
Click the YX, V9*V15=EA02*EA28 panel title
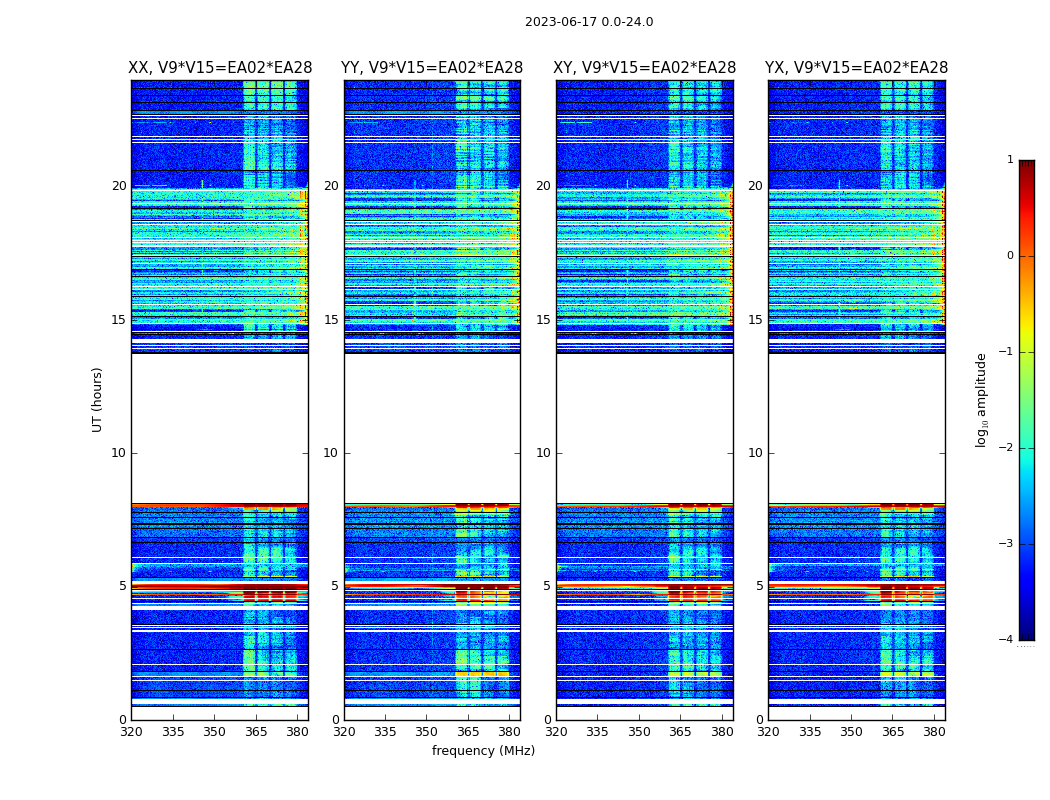tap(856, 68)
